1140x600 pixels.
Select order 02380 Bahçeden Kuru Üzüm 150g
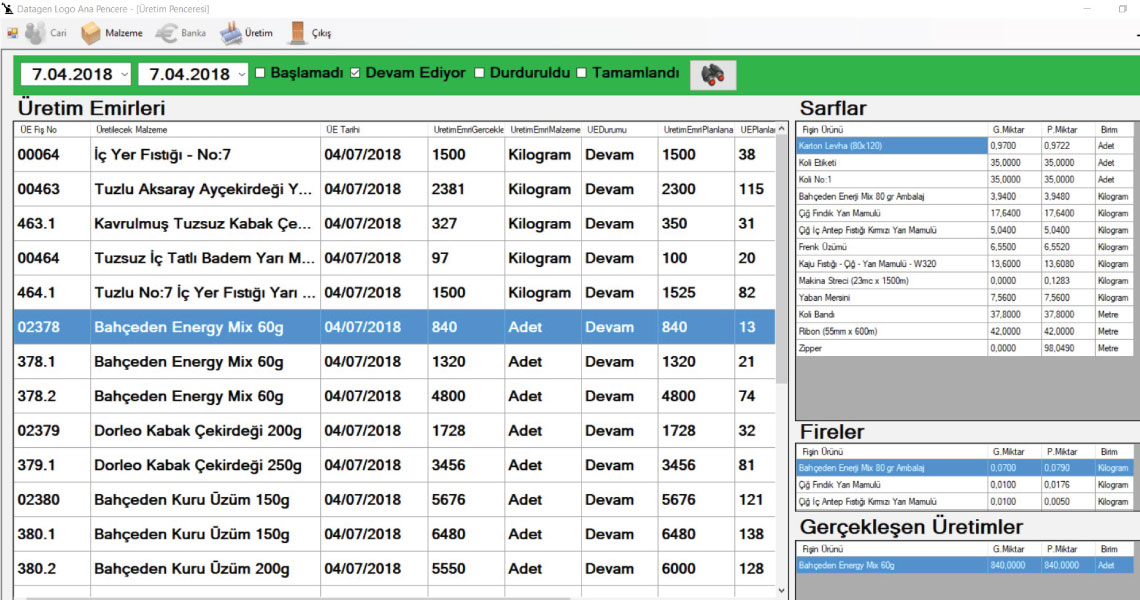(394, 500)
